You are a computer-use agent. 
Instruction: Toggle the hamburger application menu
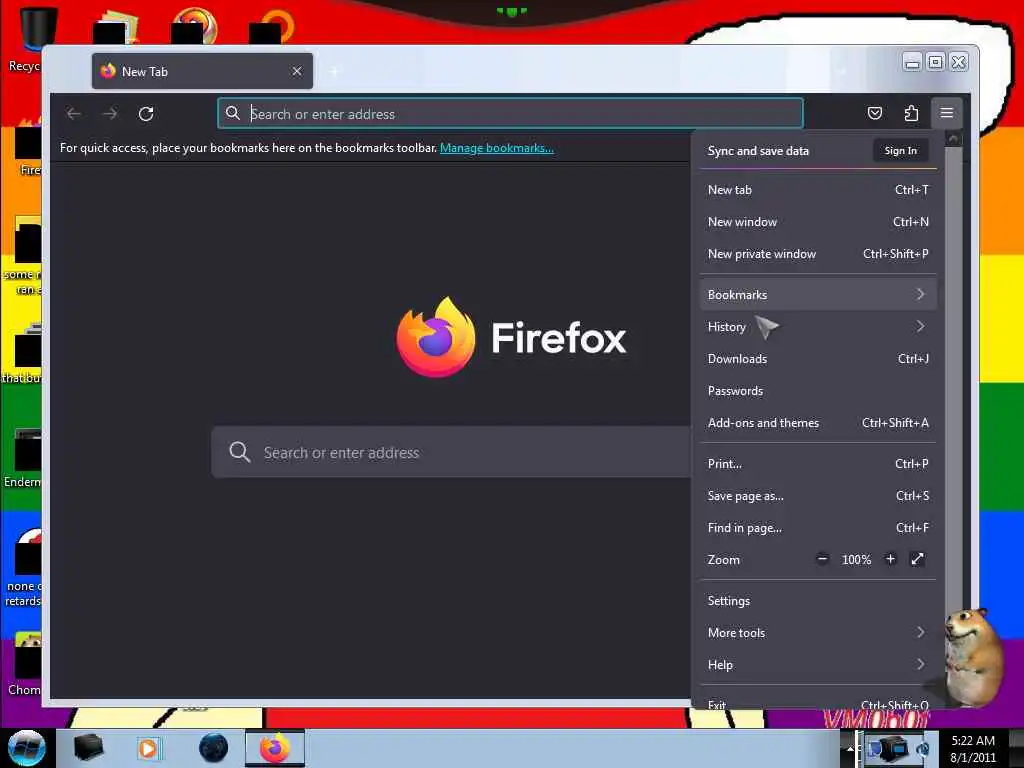(946, 113)
